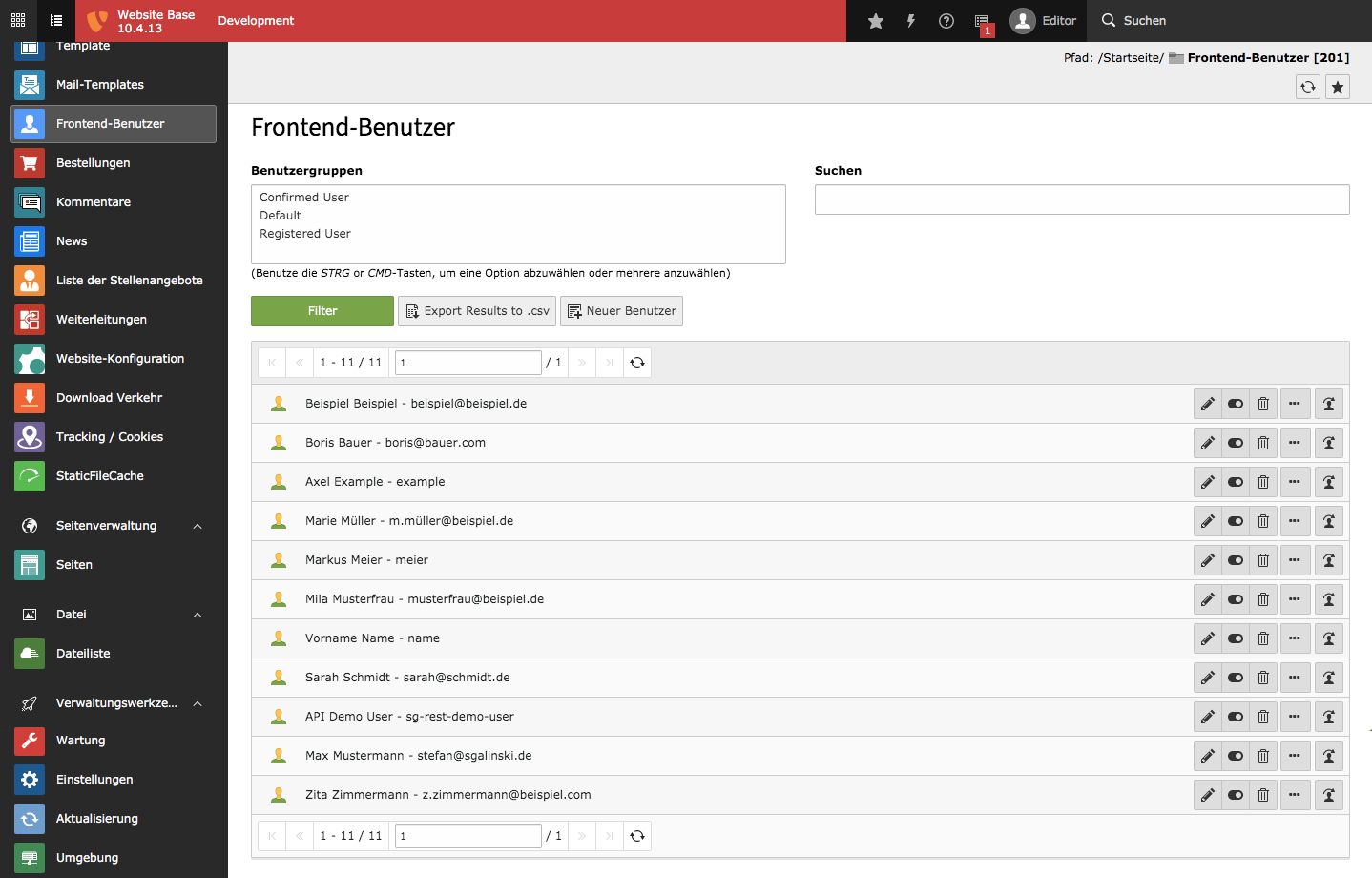1372x878 pixels.
Task: Toggle the module menu list view icon
Action: pyautogui.click(x=56, y=20)
